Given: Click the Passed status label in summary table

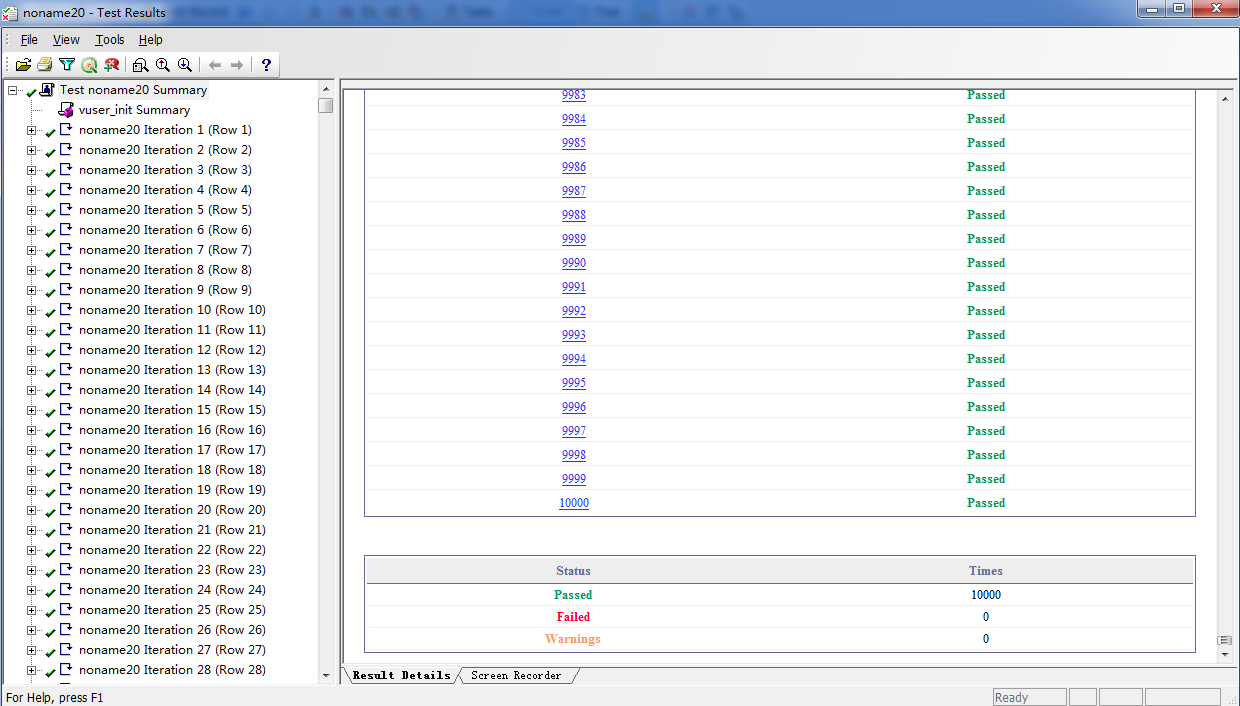Looking at the screenshot, I should [x=573, y=595].
